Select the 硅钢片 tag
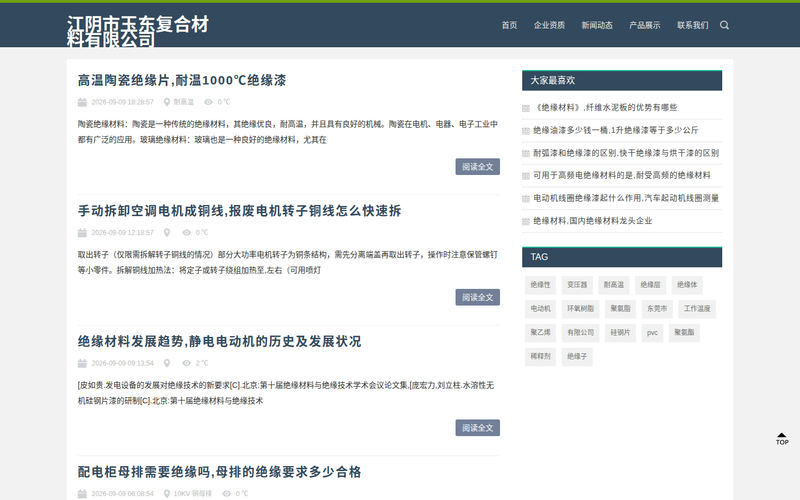Screen dimensions: 800x500 620,332
